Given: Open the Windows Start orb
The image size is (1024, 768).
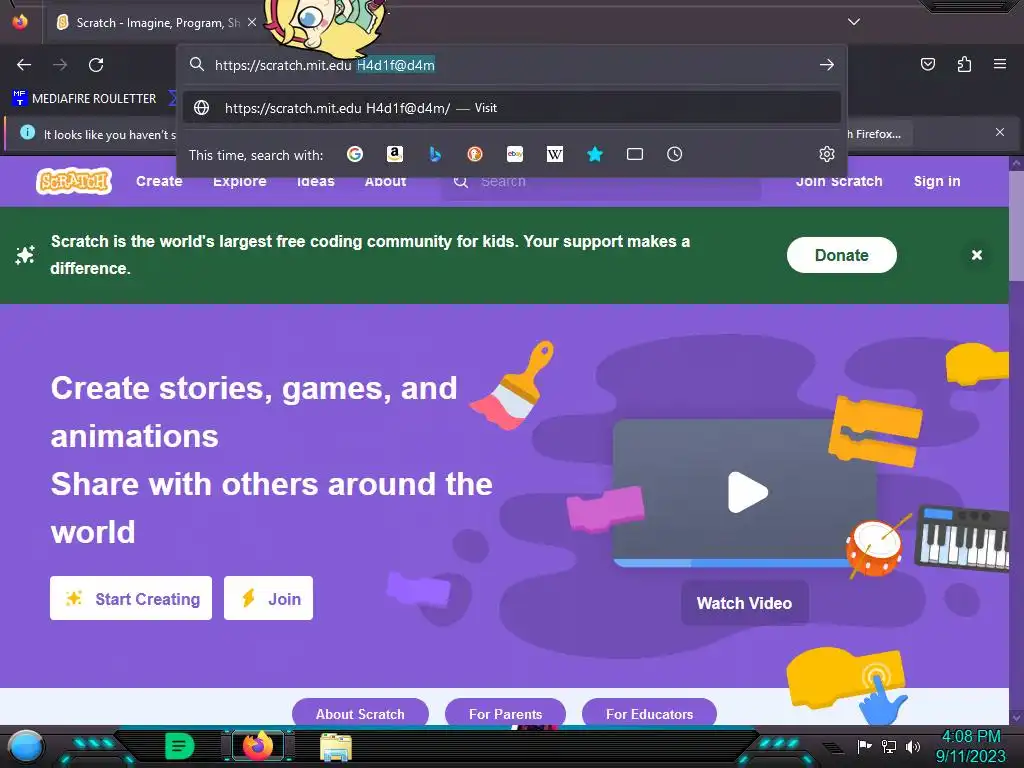Looking at the screenshot, I should [26, 747].
